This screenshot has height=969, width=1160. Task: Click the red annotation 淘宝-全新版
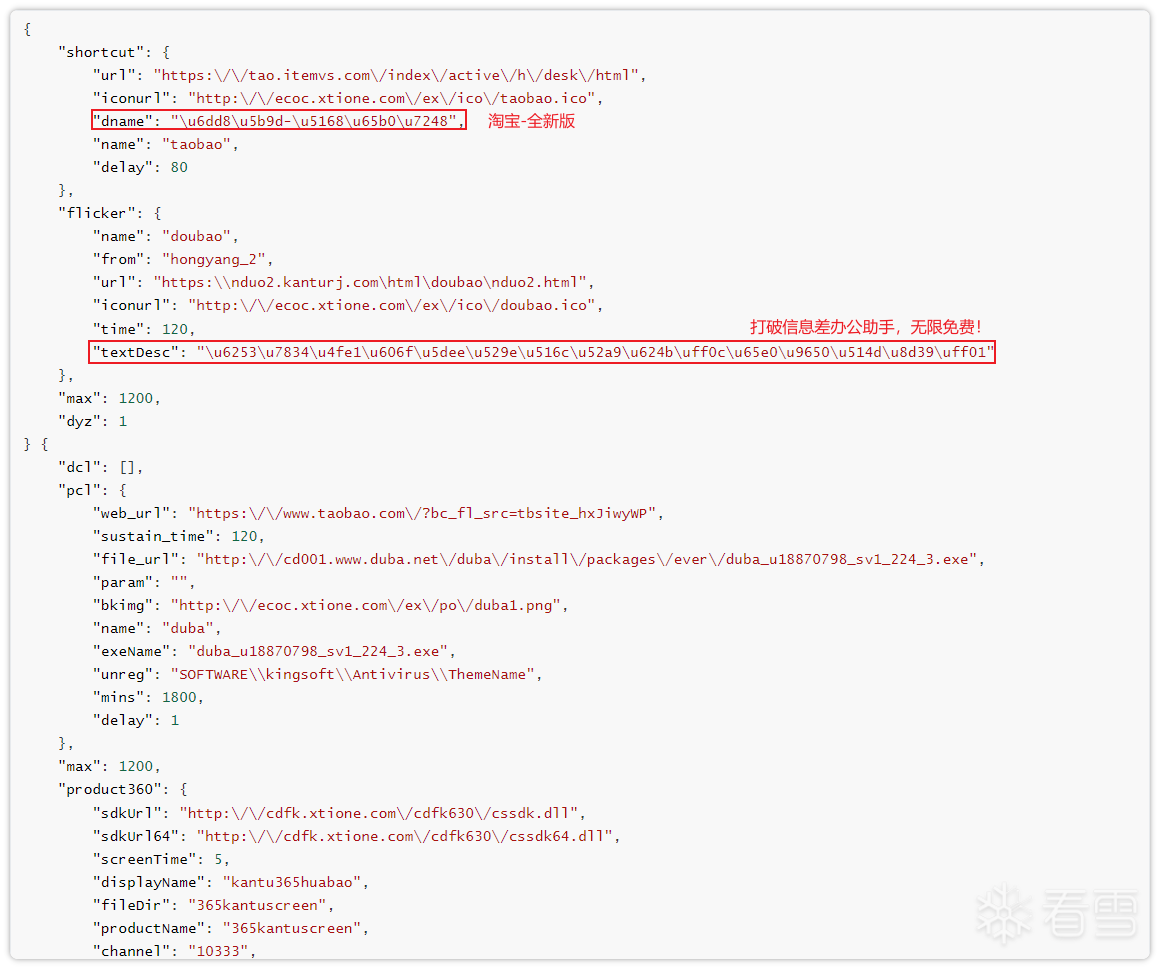pyautogui.click(x=531, y=121)
